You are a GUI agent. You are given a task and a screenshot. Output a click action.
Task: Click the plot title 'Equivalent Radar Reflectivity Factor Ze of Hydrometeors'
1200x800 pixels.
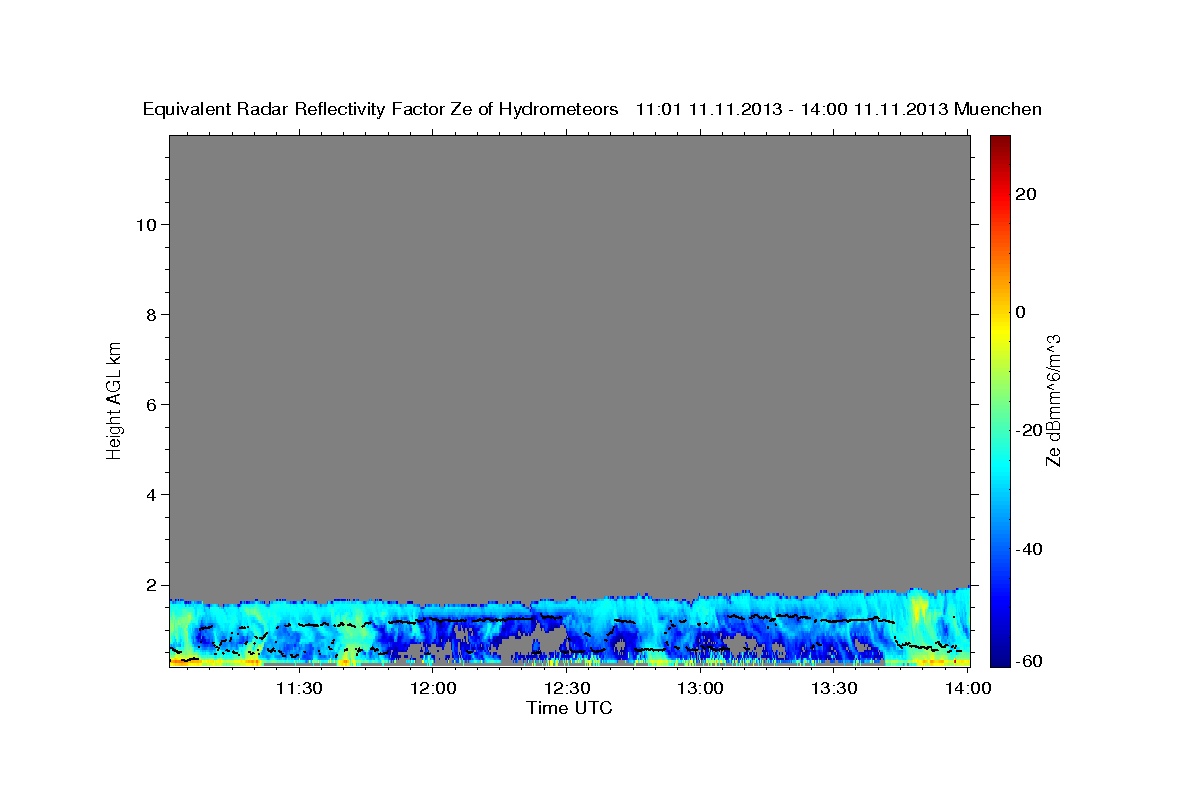381,109
